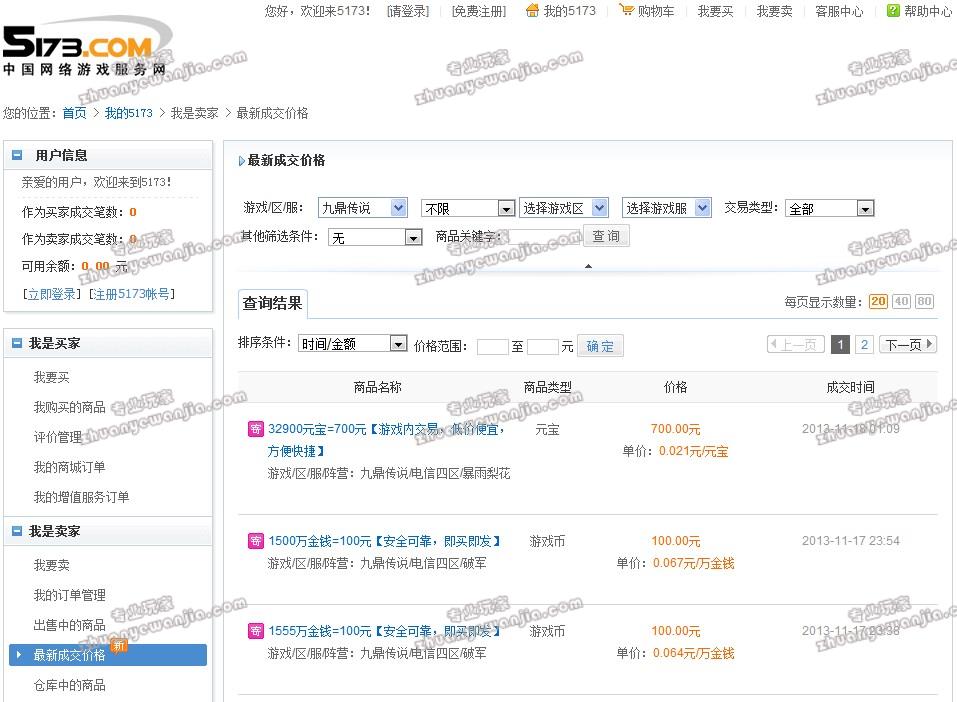Open 出售中的商品 in the sidebar
The width and height of the screenshot is (957, 702).
(70, 625)
